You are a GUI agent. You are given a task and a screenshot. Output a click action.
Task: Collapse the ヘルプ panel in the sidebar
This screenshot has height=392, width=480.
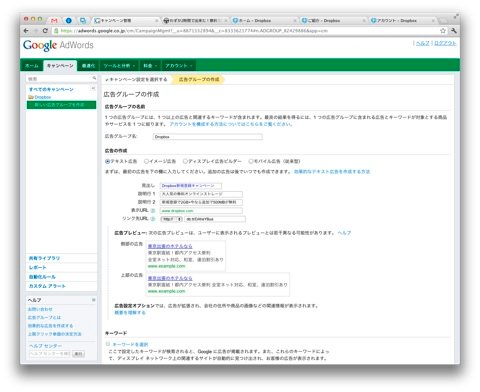click(x=94, y=300)
